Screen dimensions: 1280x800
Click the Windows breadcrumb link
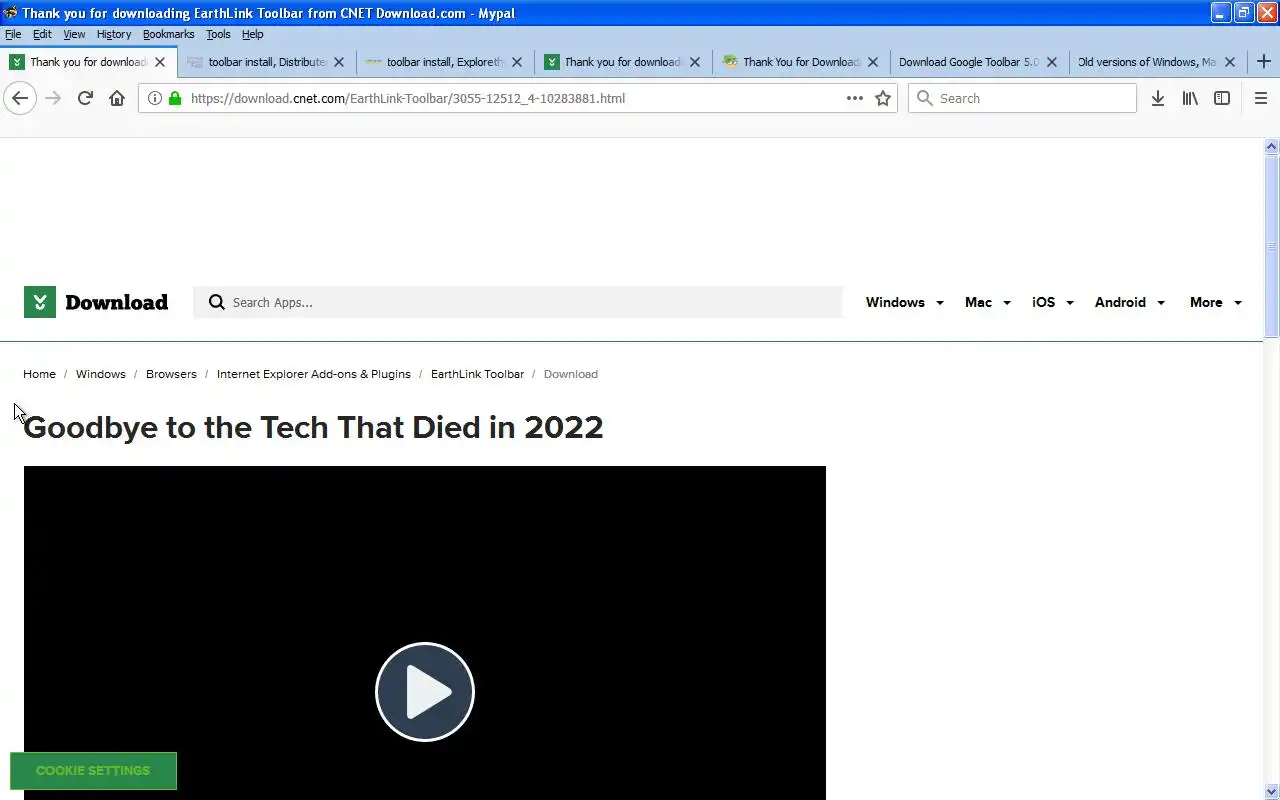[x=101, y=374]
